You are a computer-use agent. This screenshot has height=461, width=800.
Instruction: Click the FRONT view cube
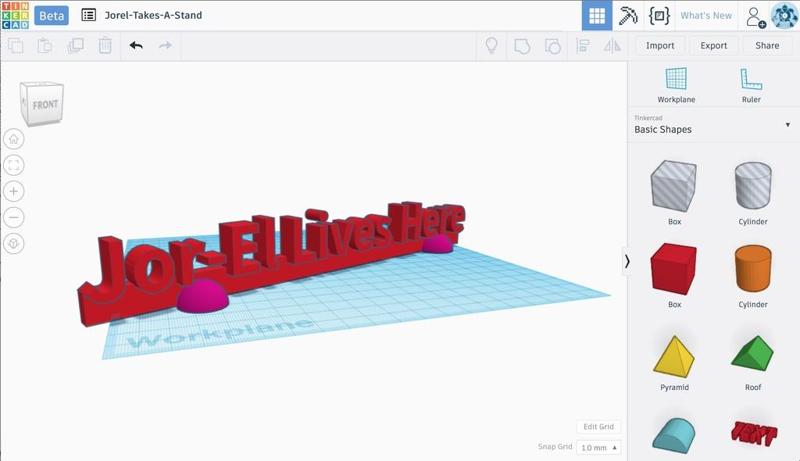pos(42,104)
